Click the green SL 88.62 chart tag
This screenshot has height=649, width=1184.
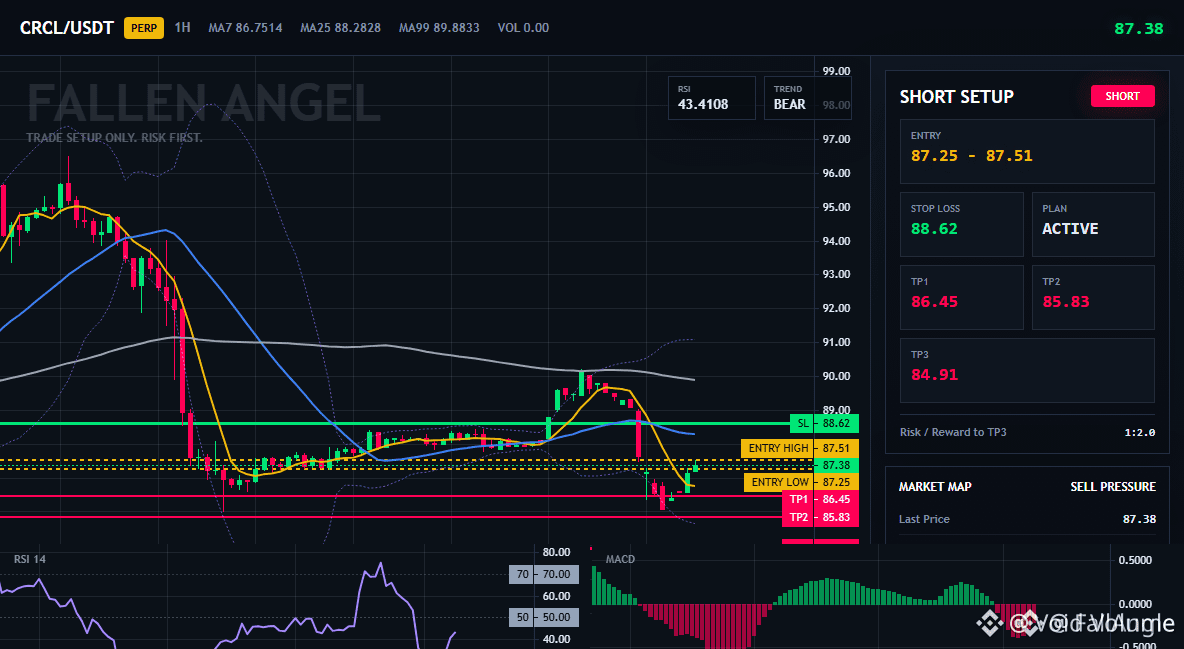point(824,424)
